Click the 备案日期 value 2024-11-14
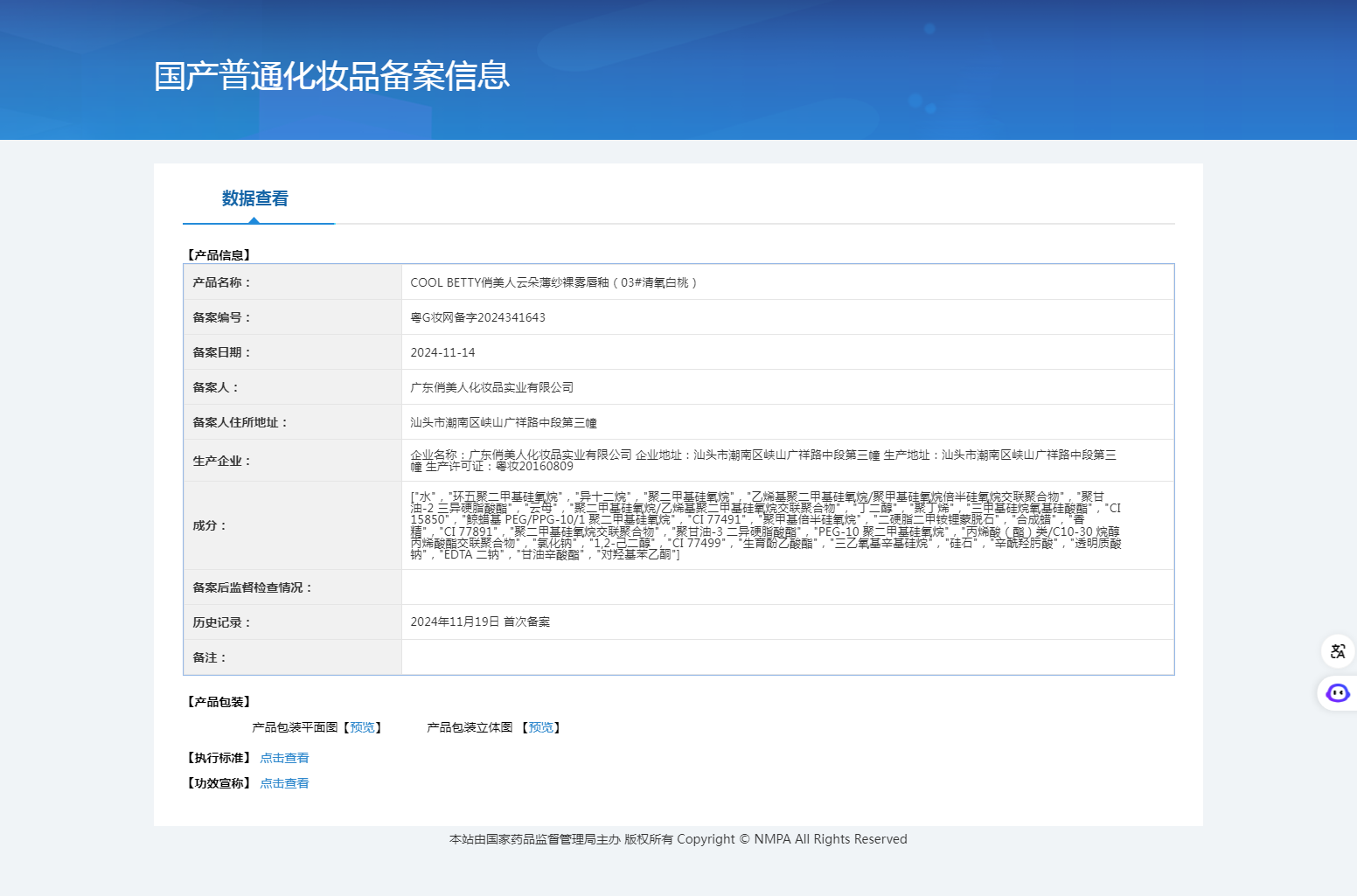The image size is (1357, 896). (442, 352)
